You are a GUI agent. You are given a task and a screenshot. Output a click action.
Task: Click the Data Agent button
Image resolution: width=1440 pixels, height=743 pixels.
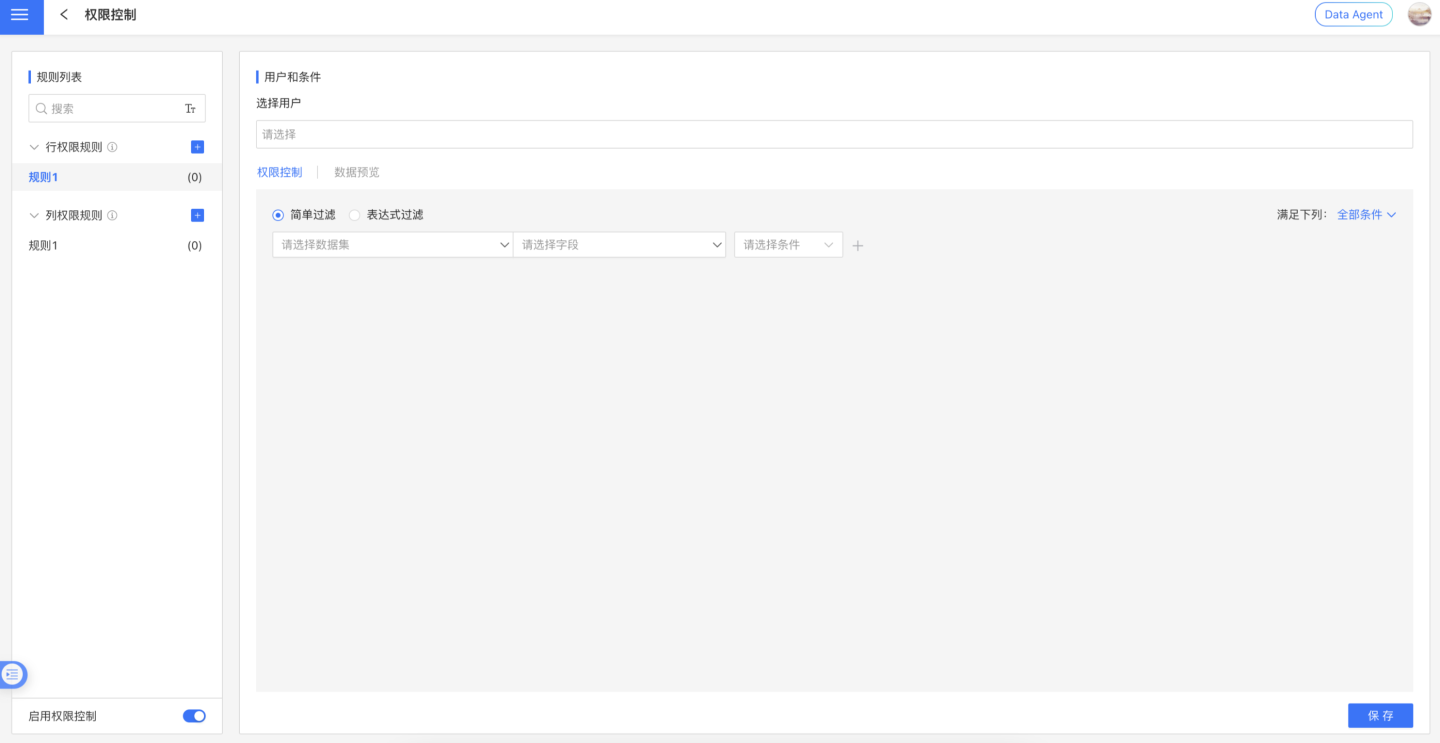click(x=1353, y=15)
